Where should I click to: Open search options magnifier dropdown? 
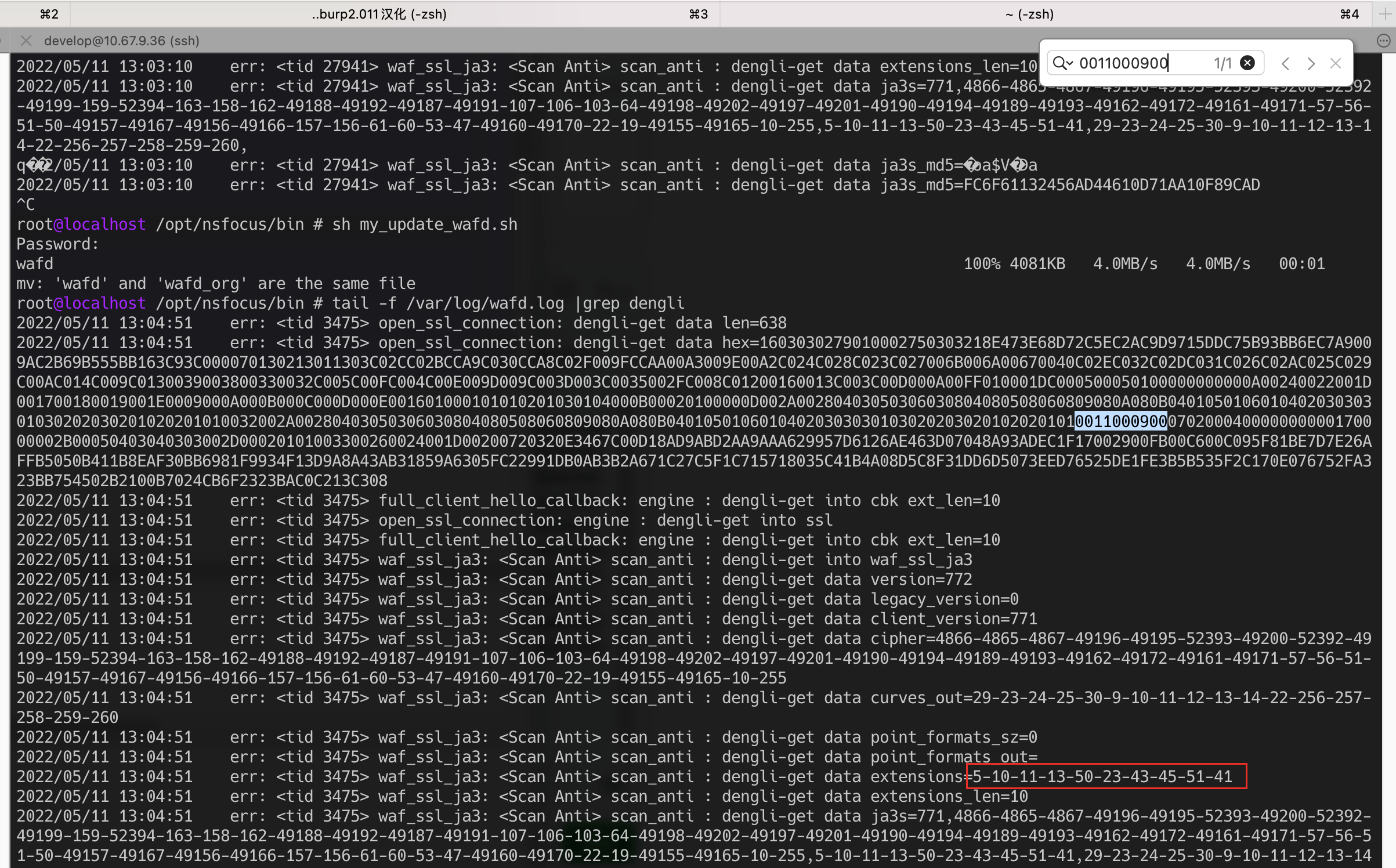[x=1062, y=63]
